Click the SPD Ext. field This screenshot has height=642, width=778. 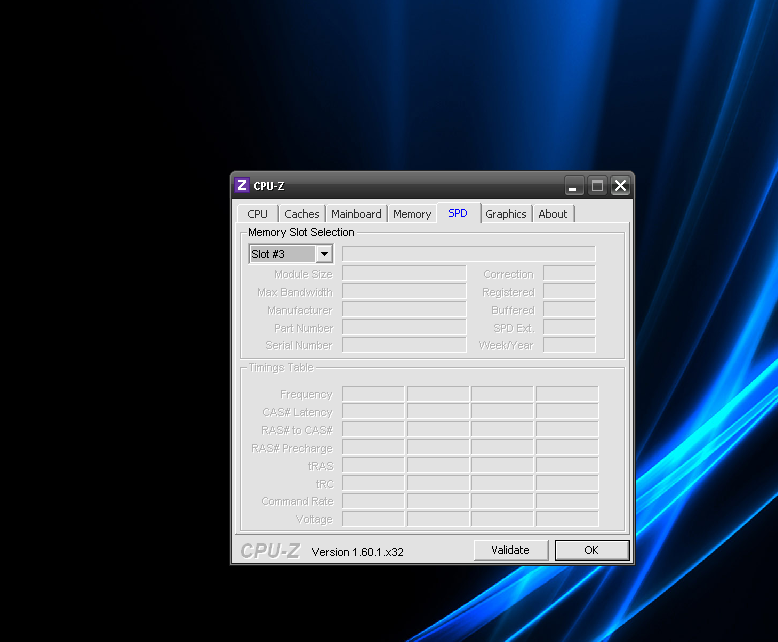569,327
